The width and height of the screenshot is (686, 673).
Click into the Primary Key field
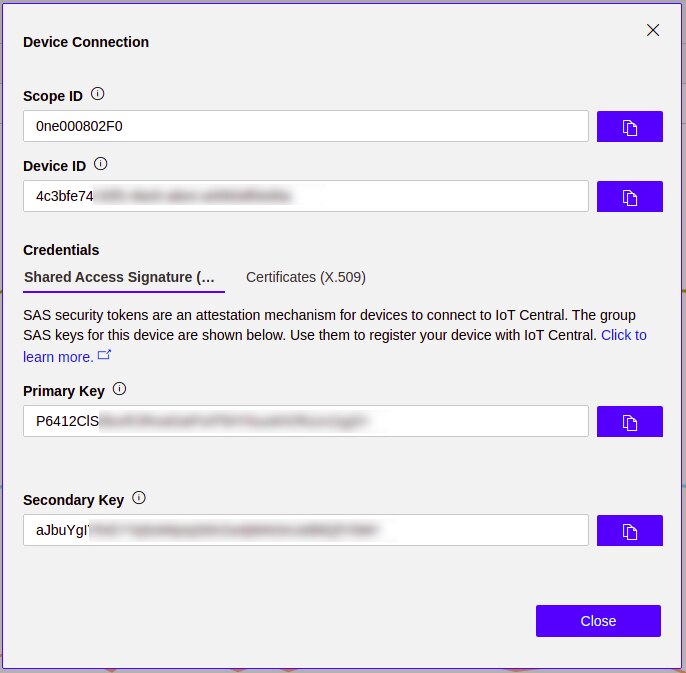click(305, 422)
